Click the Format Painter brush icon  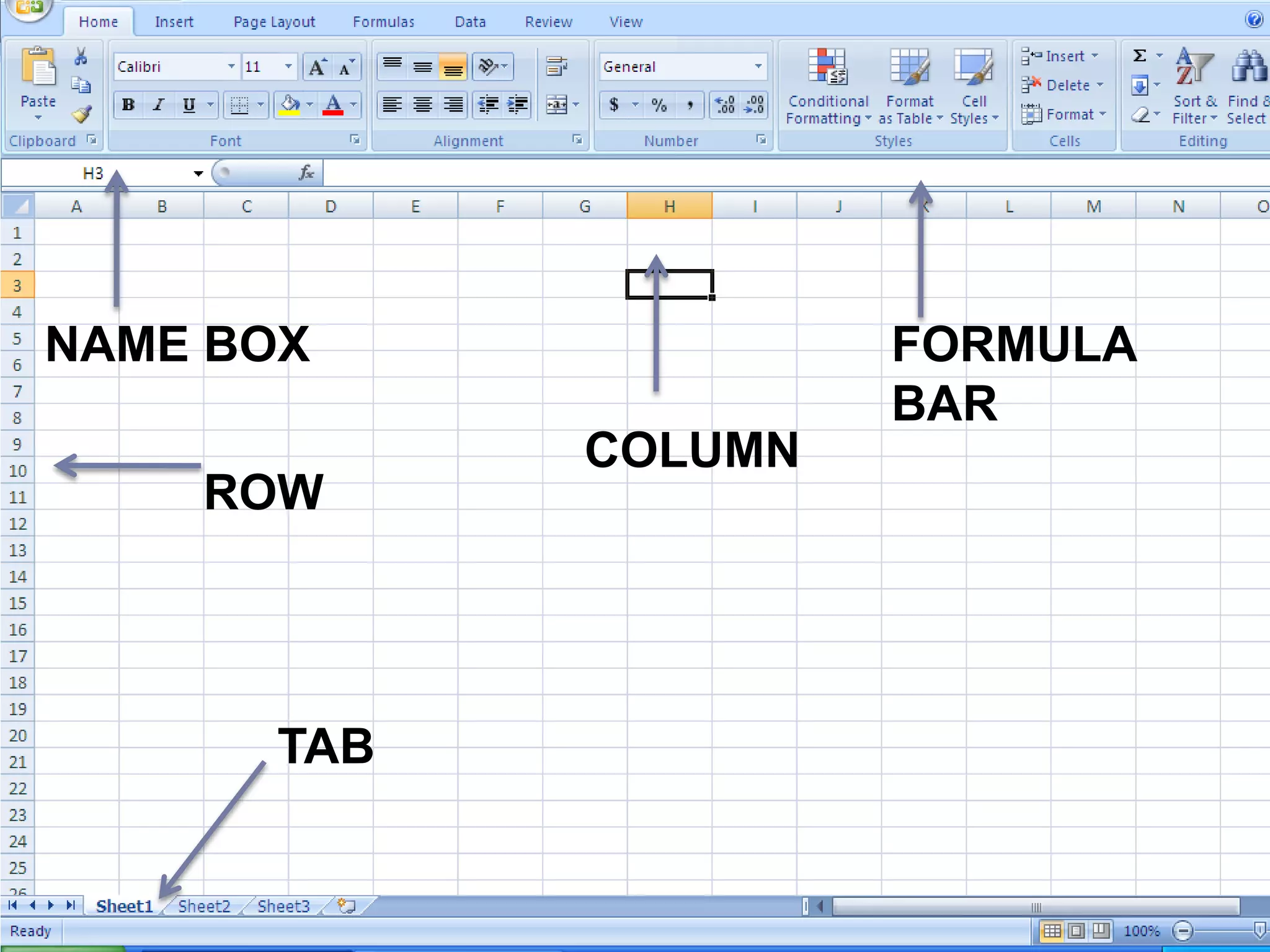82,115
